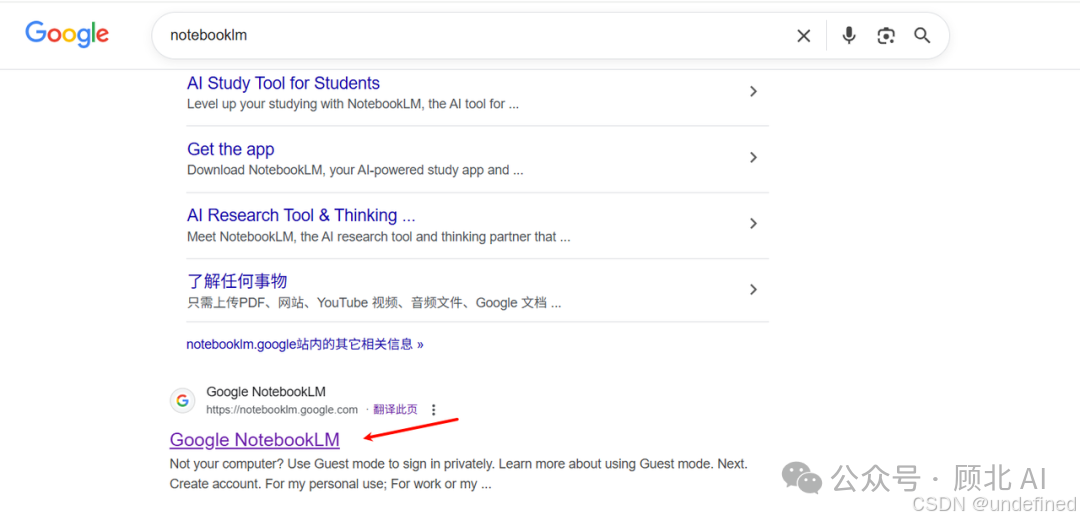1080x521 pixels.
Task: Expand the AI Study Tool for Students chevron
Action: click(754, 91)
